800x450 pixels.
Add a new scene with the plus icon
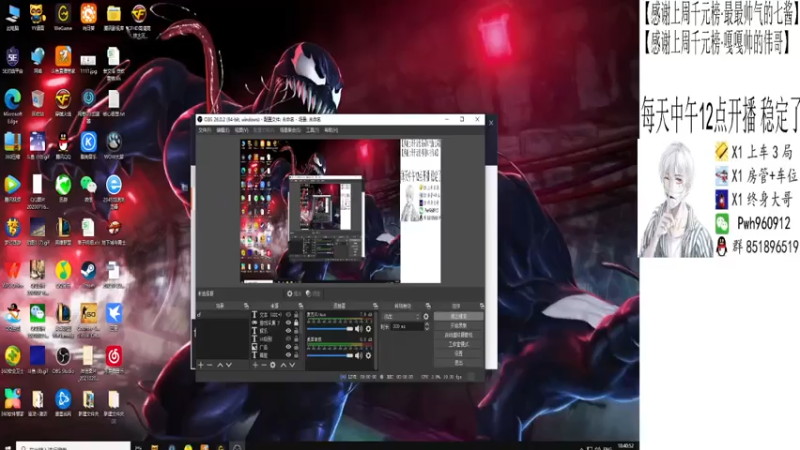click(201, 365)
